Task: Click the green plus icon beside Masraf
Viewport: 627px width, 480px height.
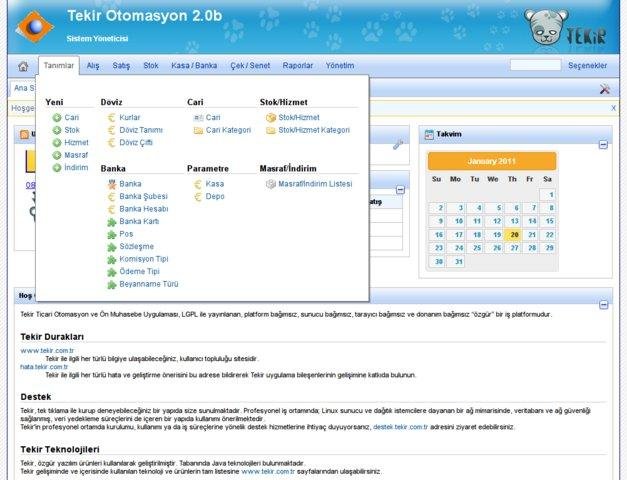Action: pyautogui.click(x=57, y=155)
